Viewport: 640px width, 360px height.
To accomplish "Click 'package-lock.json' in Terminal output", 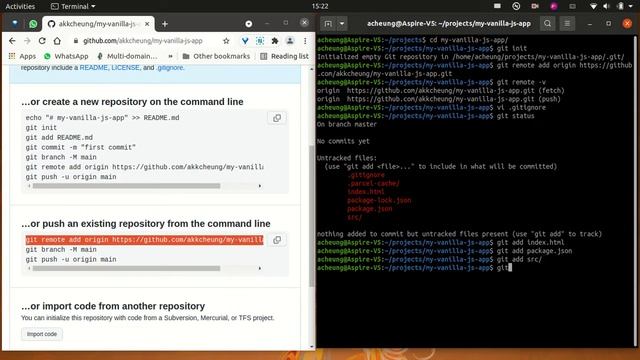I will point(379,200).
